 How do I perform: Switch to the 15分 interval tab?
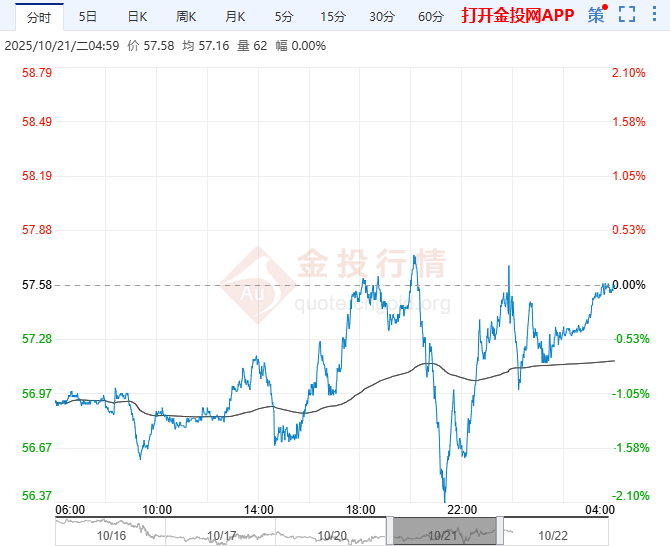pyautogui.click(x=333, y=17)
